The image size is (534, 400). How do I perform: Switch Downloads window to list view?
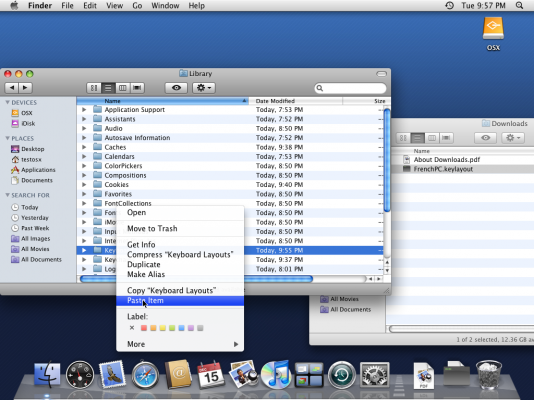[x=418, y=138]
